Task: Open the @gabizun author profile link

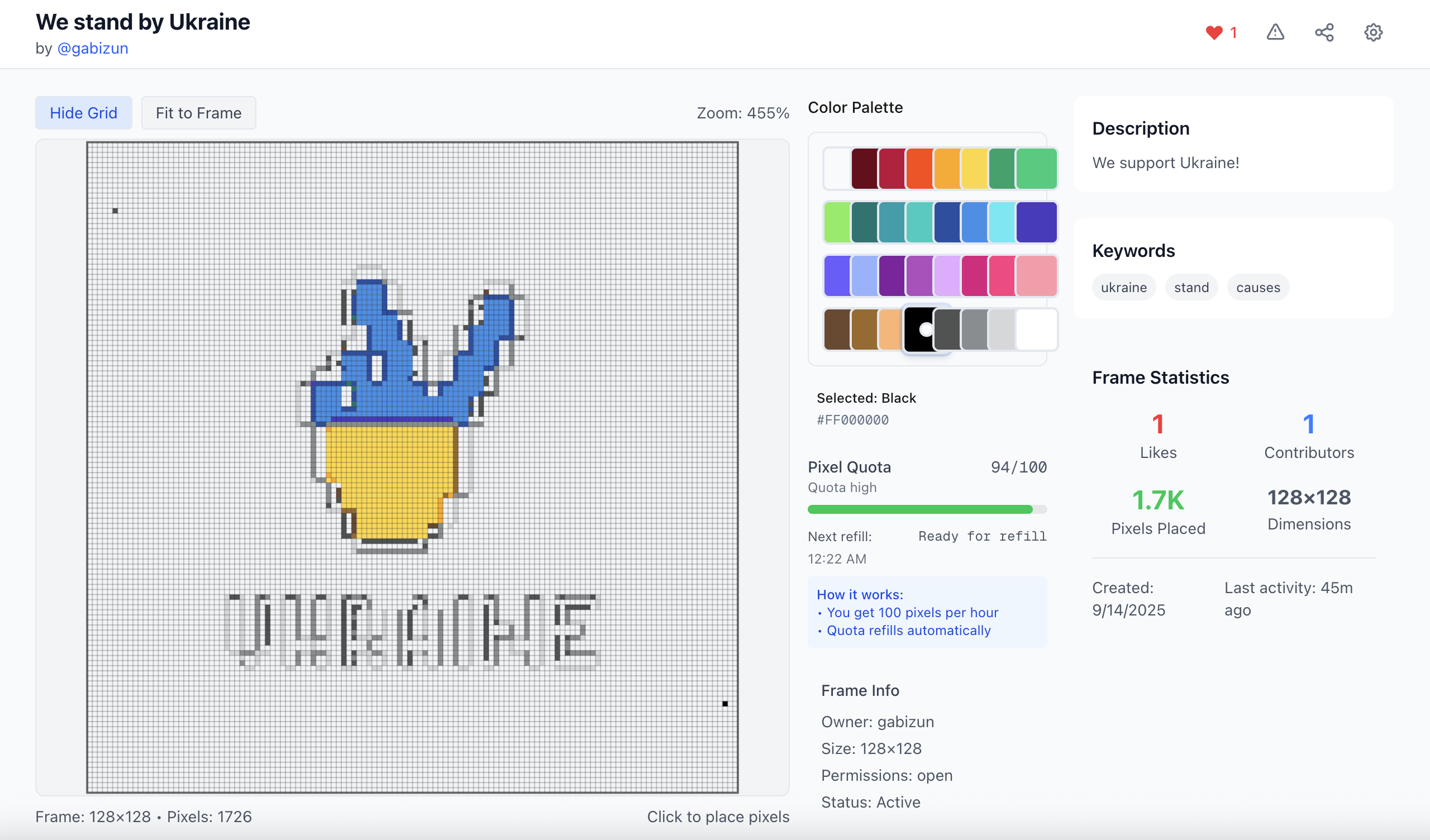Action: 93,48
